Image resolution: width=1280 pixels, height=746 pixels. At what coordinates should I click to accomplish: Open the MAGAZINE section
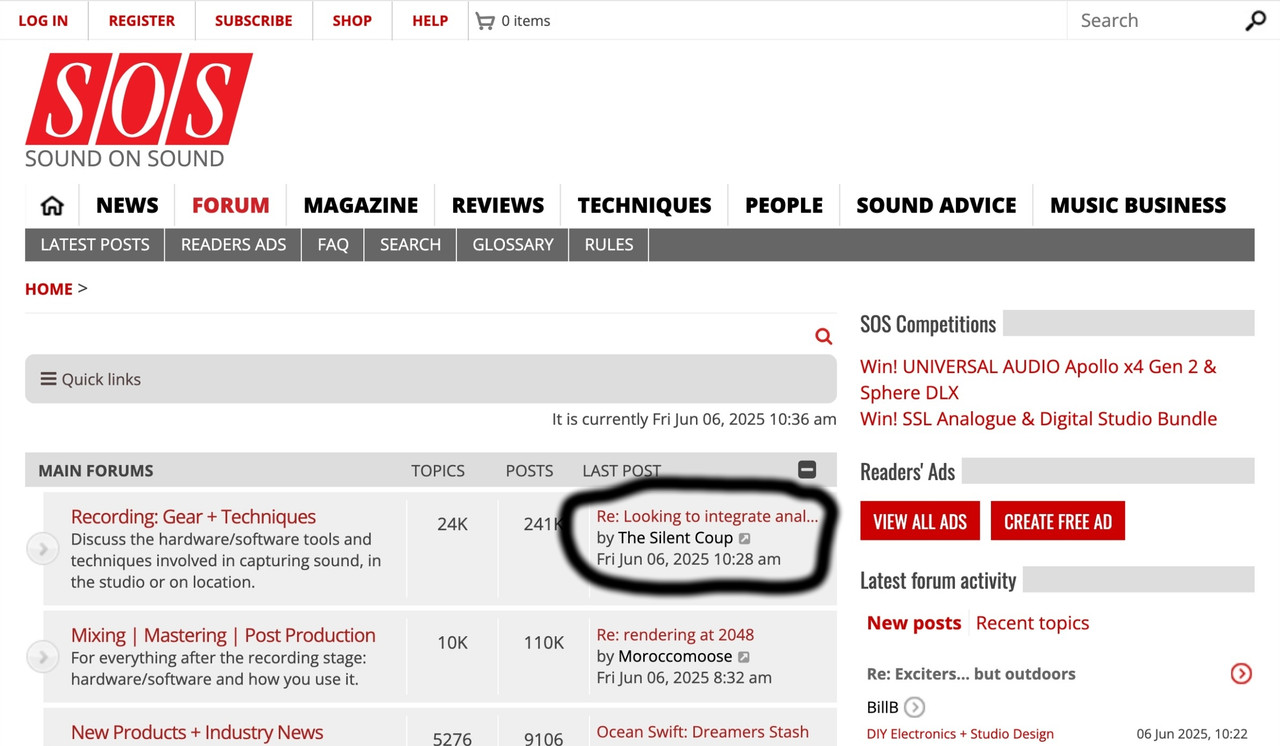[361, 205]
